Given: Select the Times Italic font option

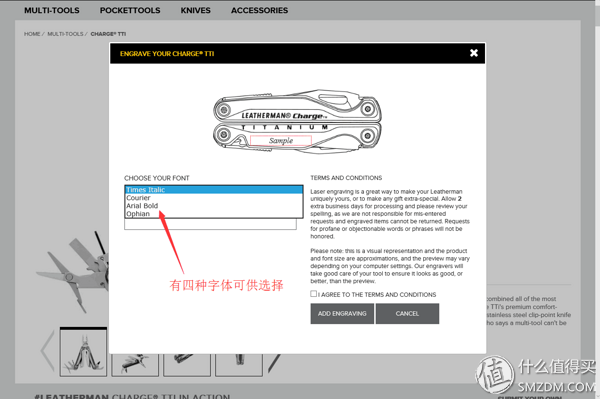Looking at the screenshot, I should [214, 190].
